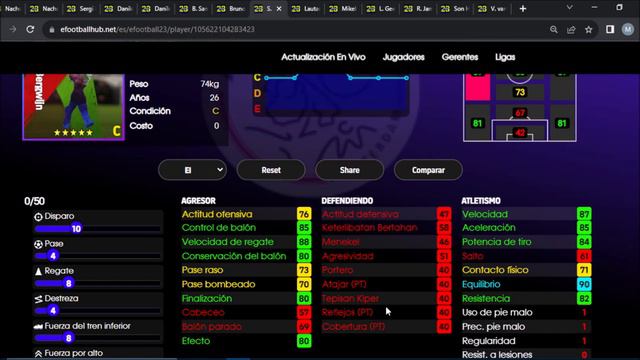Switch to the Bruno browser tab
The width and height of the screenshot is (640, 360).
(x=231, y=9)
